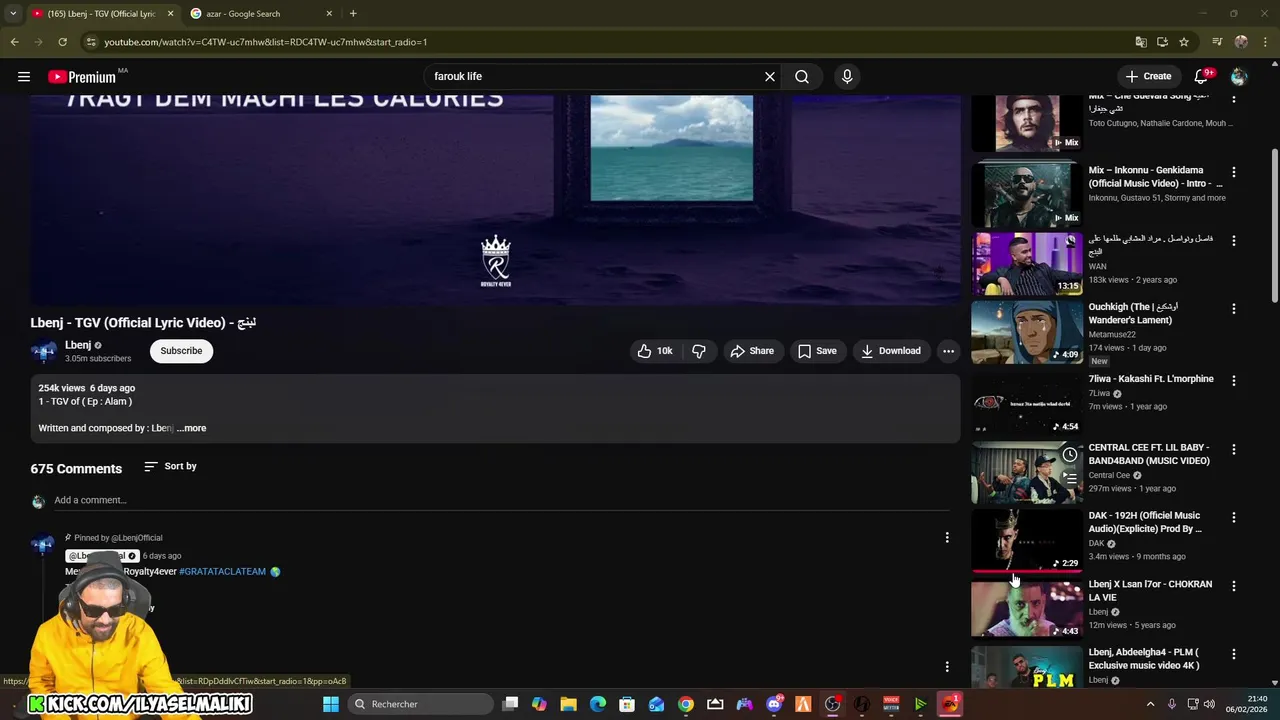Image resolution: width=1280 pixels, height=720 pixels.
Task: Open the CENTRAL CEE BAND4BAND video title
Action: 1149,454
